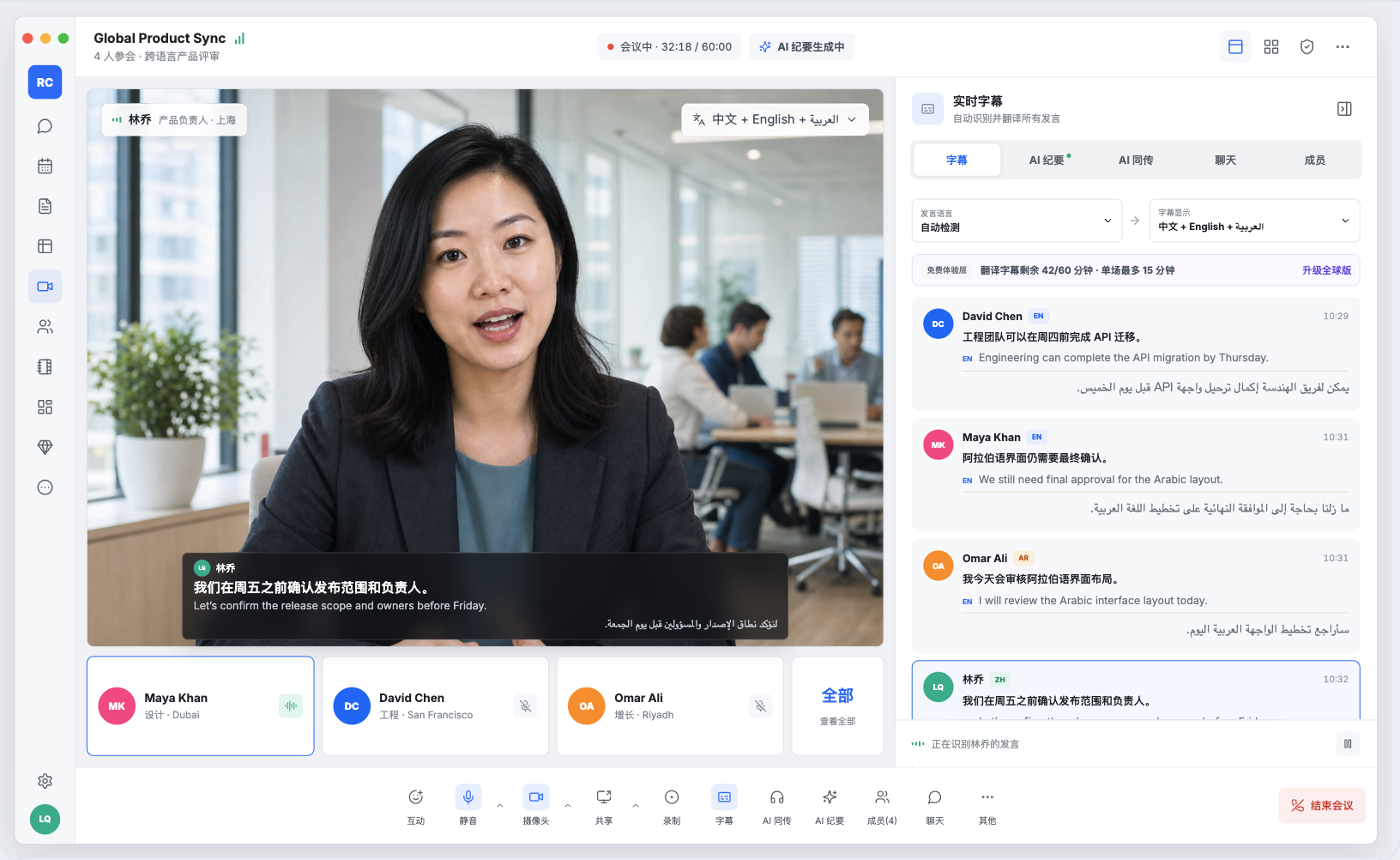
Task: Click 全部 查看全部 participants button
Action: click(x=837, y=706)
